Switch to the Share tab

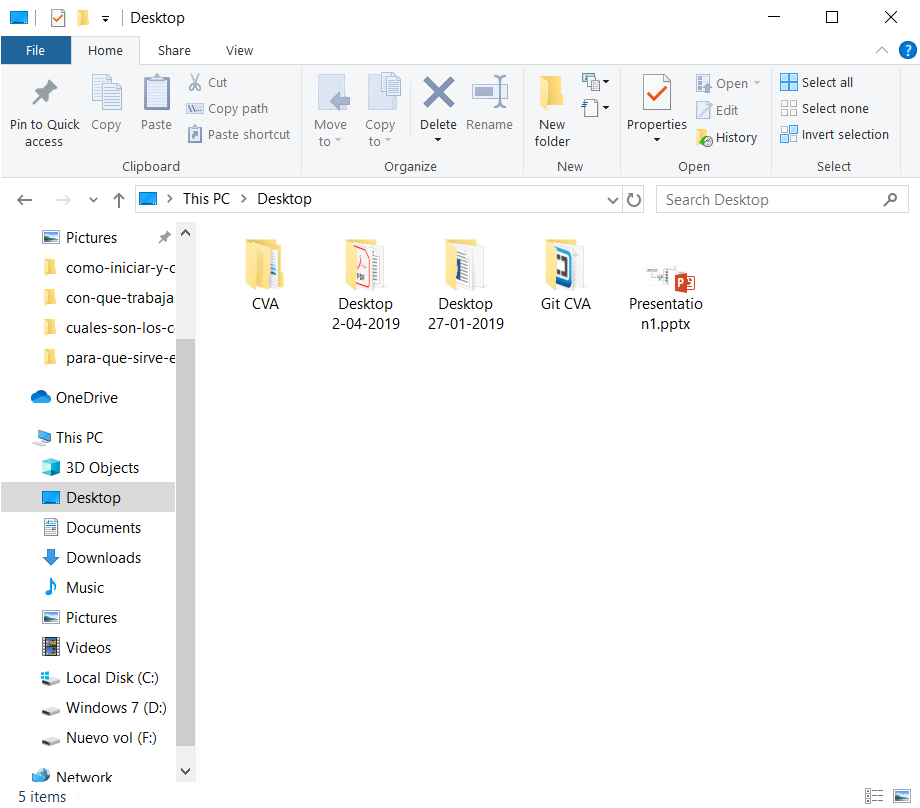[x=174, y=50]
